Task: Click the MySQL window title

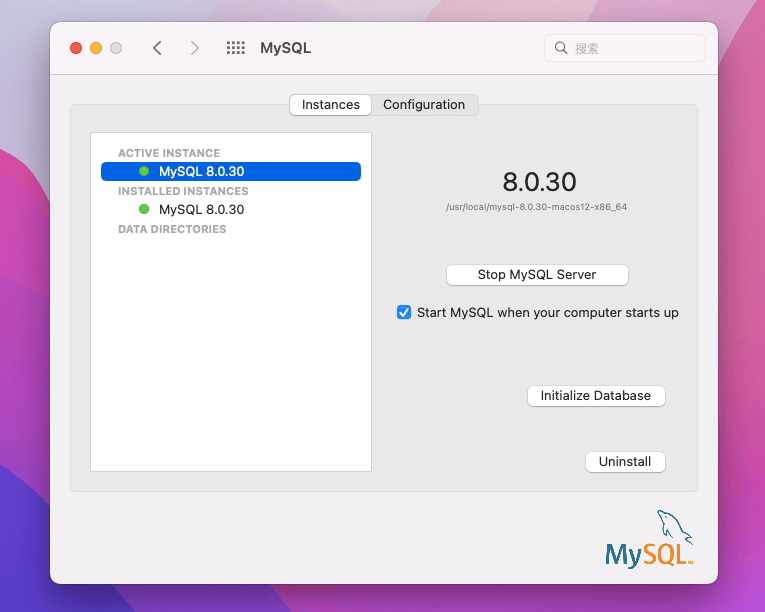Action: click(285, 48)
